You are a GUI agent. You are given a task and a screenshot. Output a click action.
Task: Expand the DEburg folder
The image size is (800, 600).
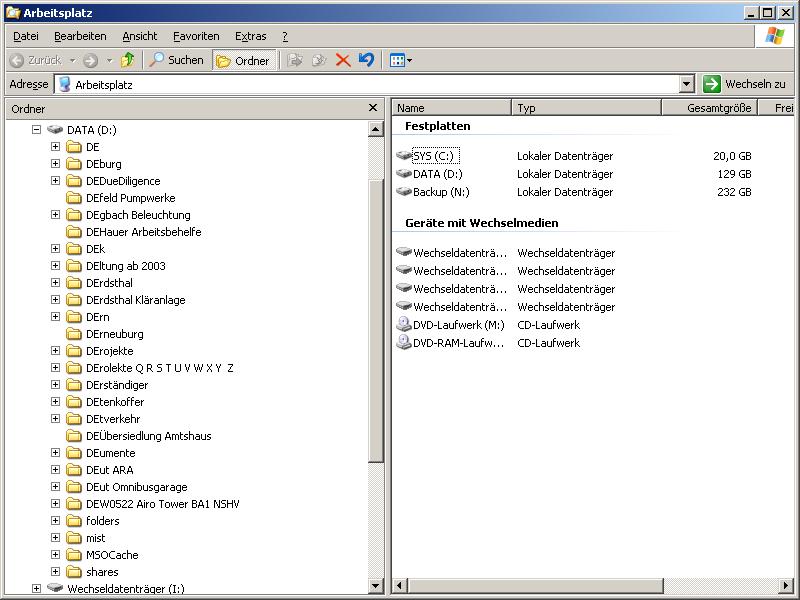click(56, 164)
